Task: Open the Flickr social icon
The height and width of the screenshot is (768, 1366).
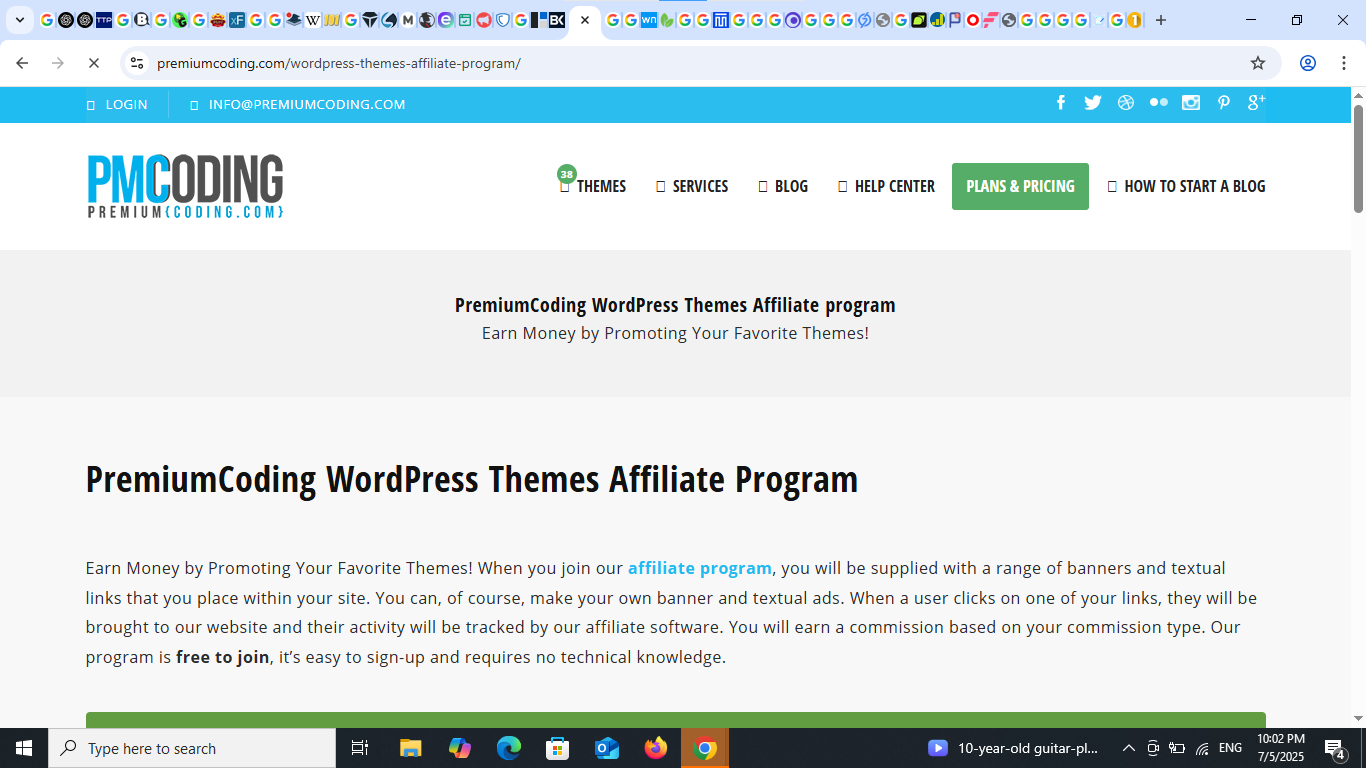Action: pos(1158,103)
